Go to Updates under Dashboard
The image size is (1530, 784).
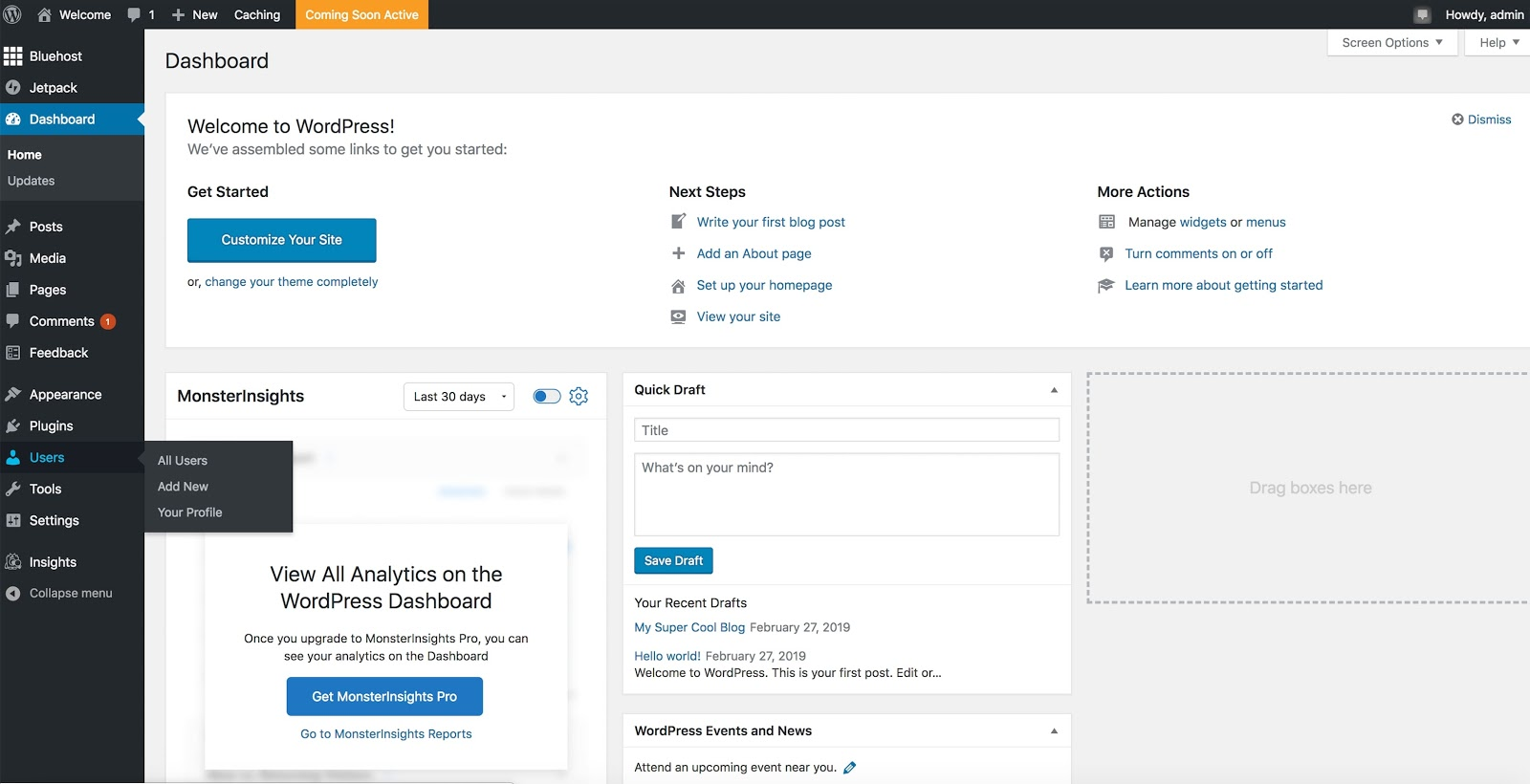coord(32,181)
